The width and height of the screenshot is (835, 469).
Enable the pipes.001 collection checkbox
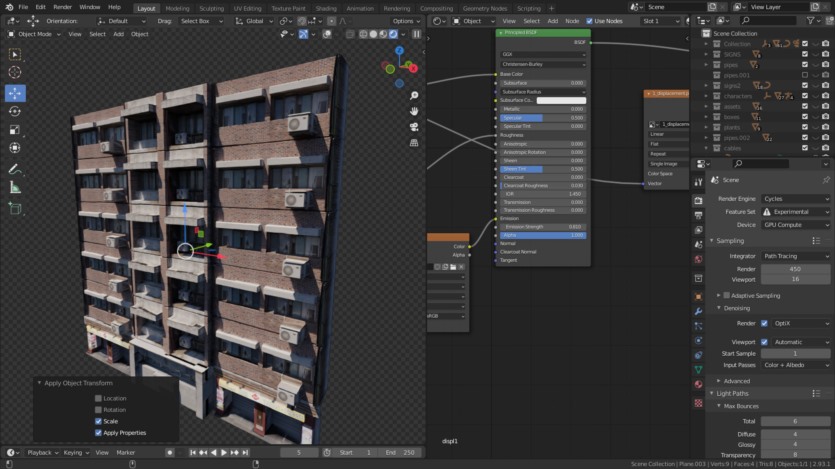tap(805, 75)
